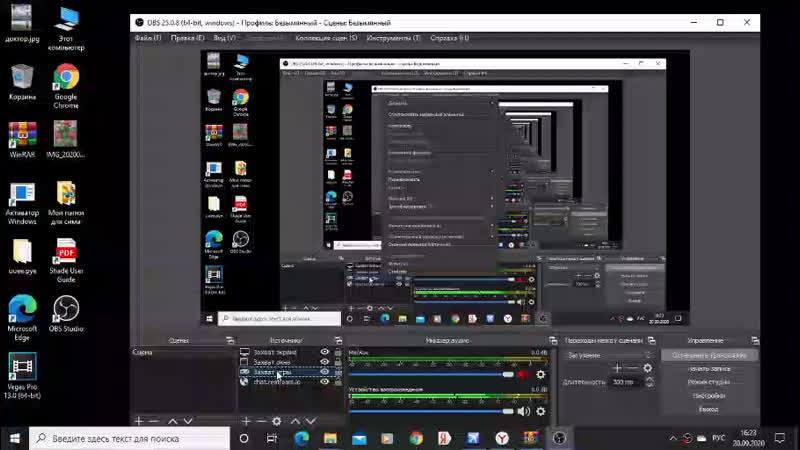Hide the Захват окна source
Image resolution: width=800 pixels, height=450 pixels.
click(x=324, y=362)
